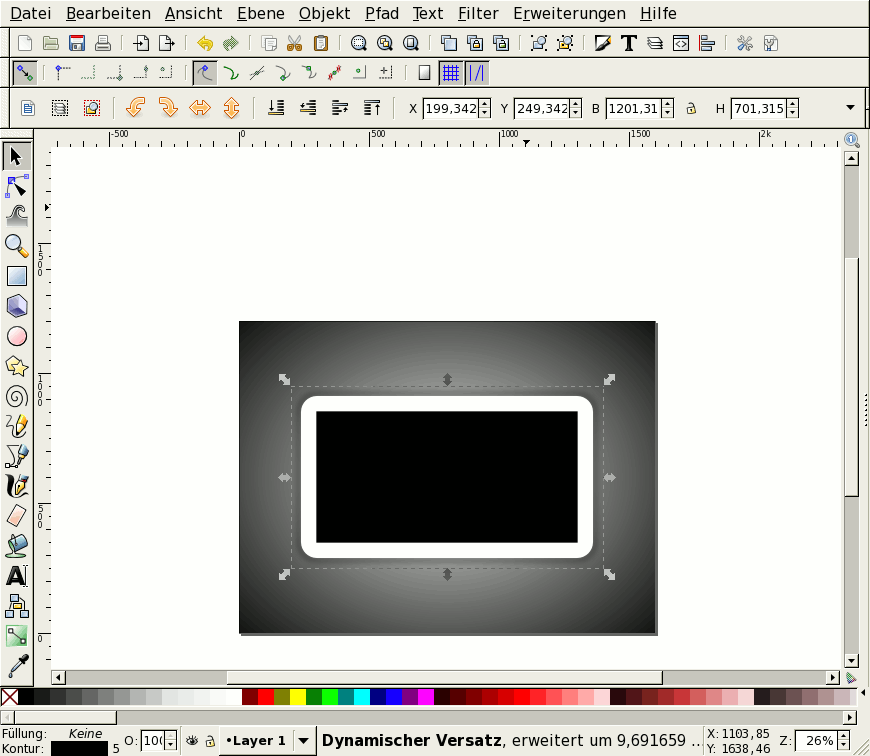Screen dimensions: 870x756
Task: Toggle layer visibility eye icon
Action: [190, 741]
